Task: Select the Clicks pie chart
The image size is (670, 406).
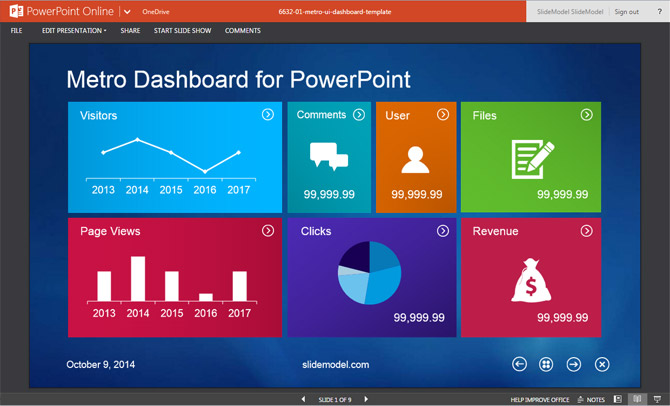Action: tap(370, 273)
